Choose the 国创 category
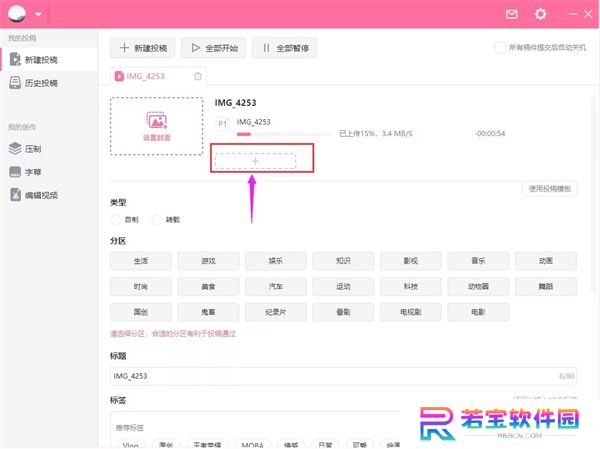This screenshot has height=449, width=600. coord(141,312)
